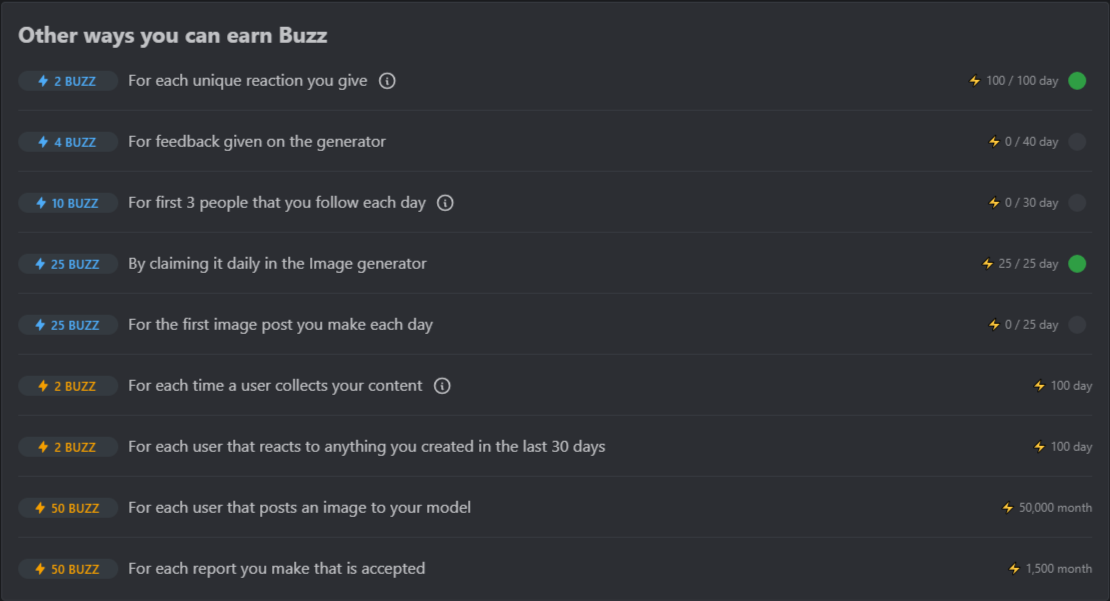Click the blue 2 BUZZ reaction badge
The width and height of the screenshot is (1110, 601).
68,81
